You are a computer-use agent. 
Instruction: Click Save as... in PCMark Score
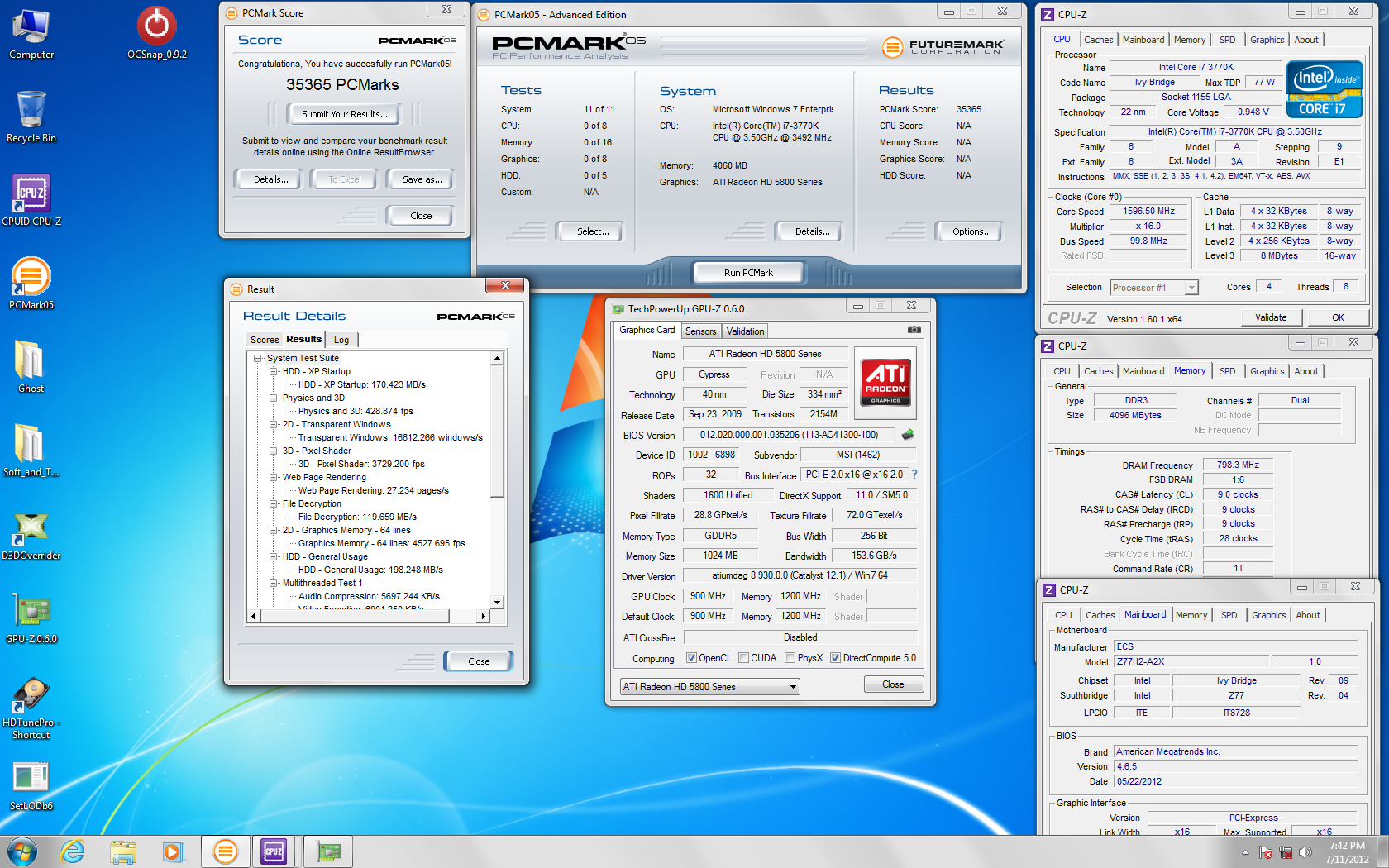tap(422, 179)
